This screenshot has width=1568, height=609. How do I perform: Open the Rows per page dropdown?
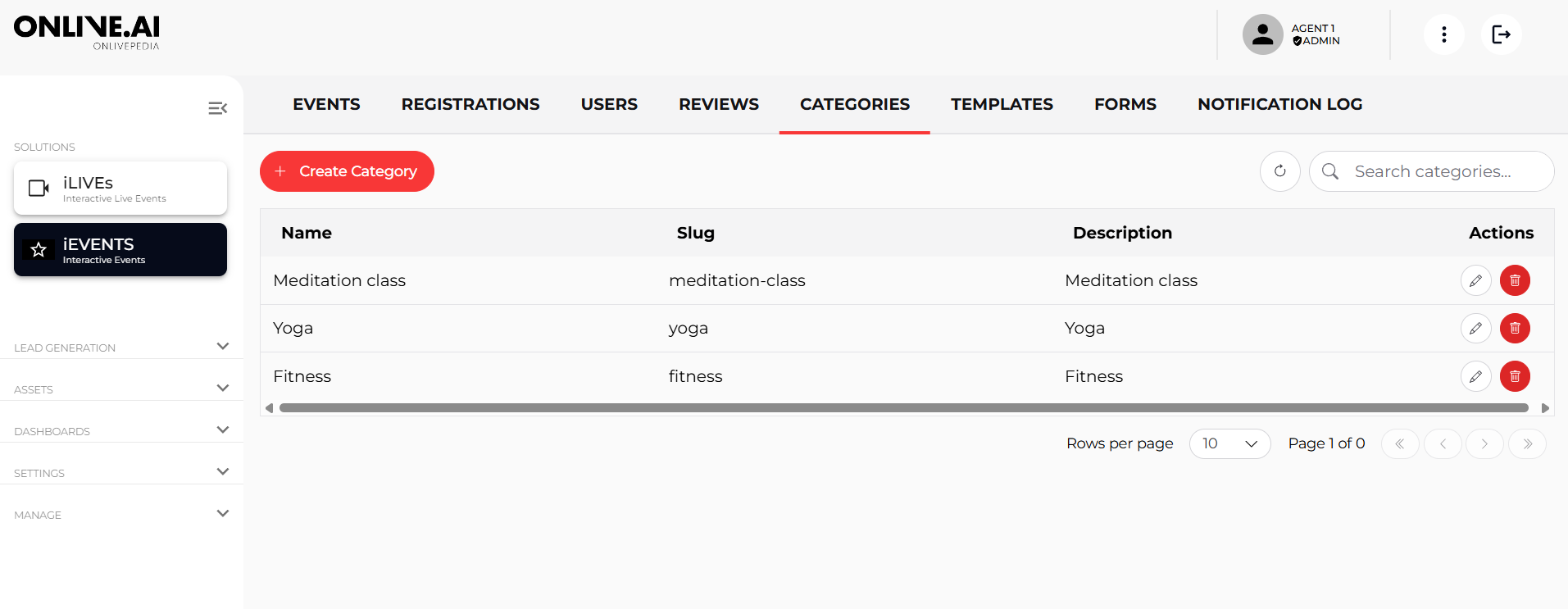click(1229, 443)
